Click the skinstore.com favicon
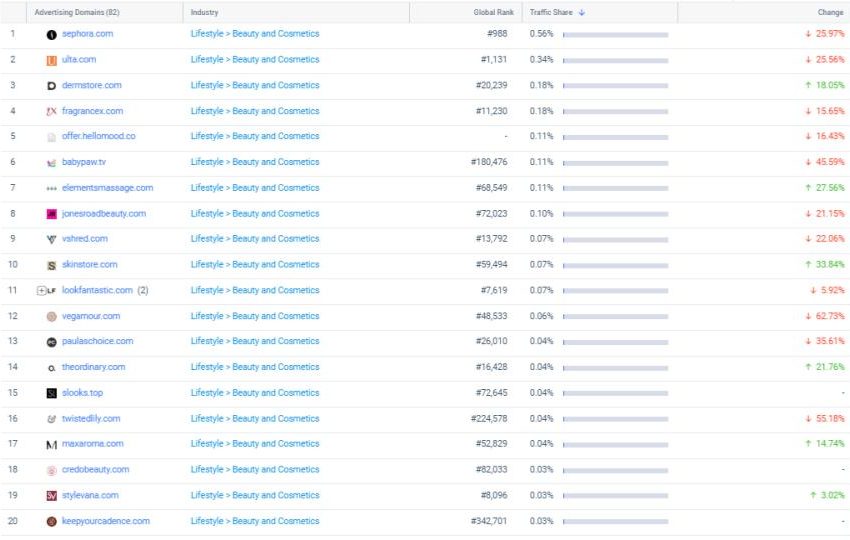Screen dimensions: 850x540 pyautogui.click(x=51, y=265)
